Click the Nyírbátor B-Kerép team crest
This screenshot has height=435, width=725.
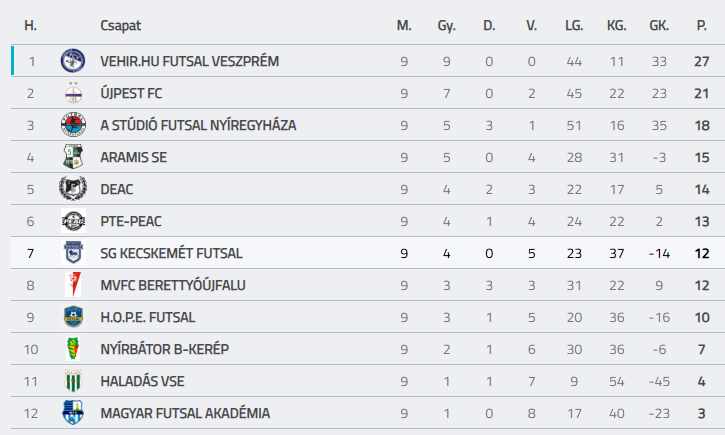pos(73,349)
